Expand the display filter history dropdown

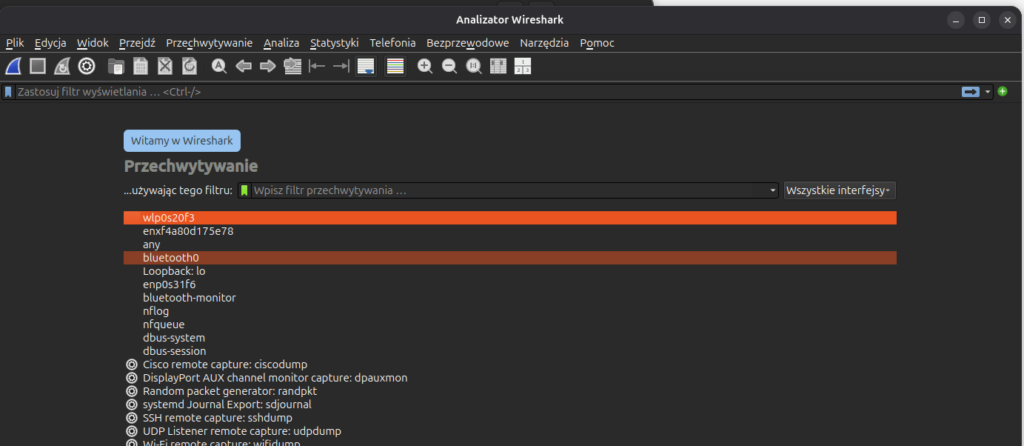988,92
